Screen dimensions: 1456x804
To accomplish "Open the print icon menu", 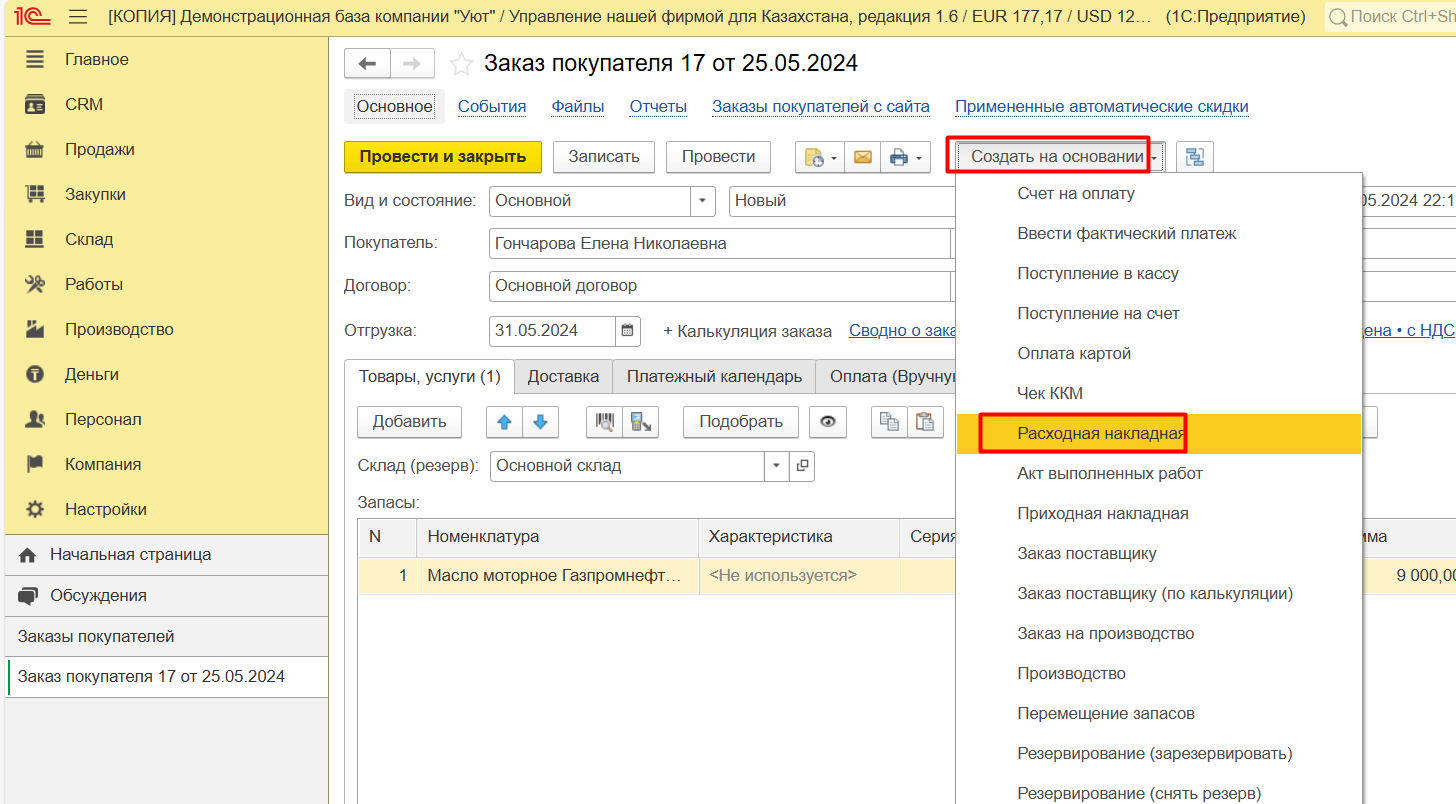I will click(x=905, y=157).
